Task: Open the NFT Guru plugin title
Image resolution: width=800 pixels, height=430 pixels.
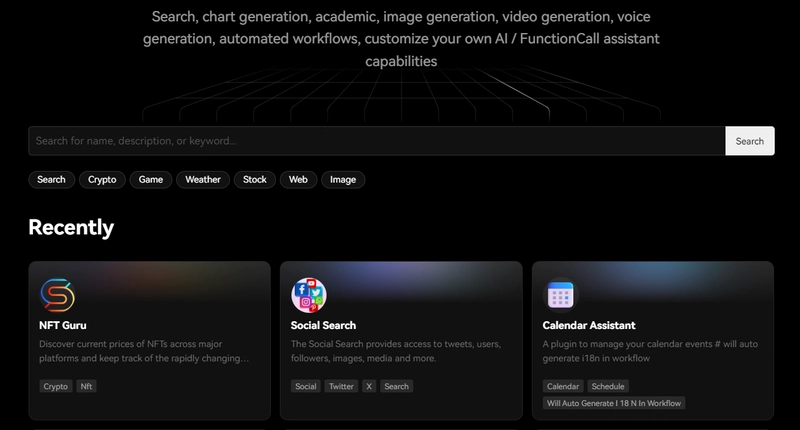Action: 64,325
